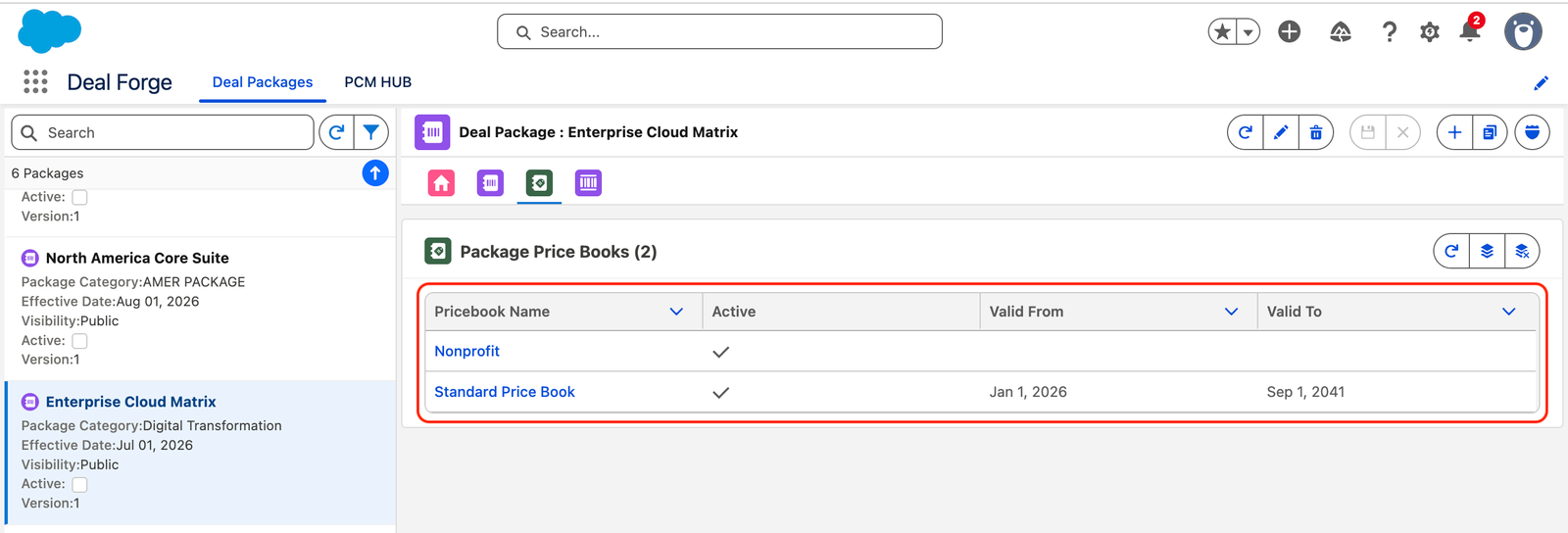The width and height of the screenshot is (1568, 533).
Task: Edit navigation with pencil icon
Action: [x=1541, y=83]
